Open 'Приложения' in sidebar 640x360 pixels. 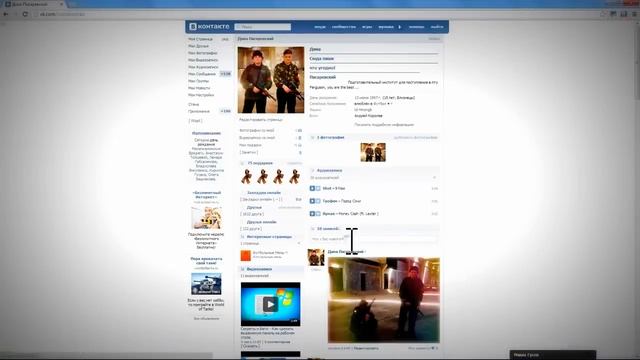199,111
